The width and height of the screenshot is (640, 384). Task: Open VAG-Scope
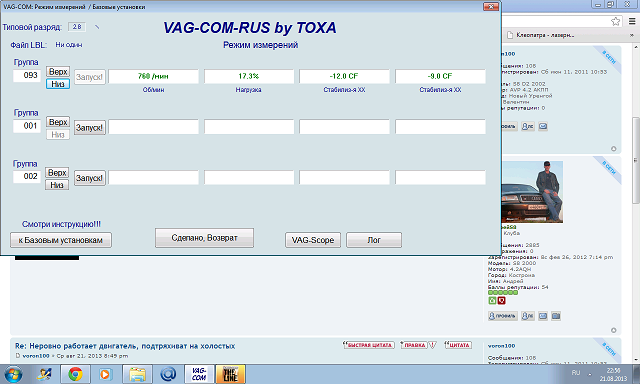tap(313, 240)
